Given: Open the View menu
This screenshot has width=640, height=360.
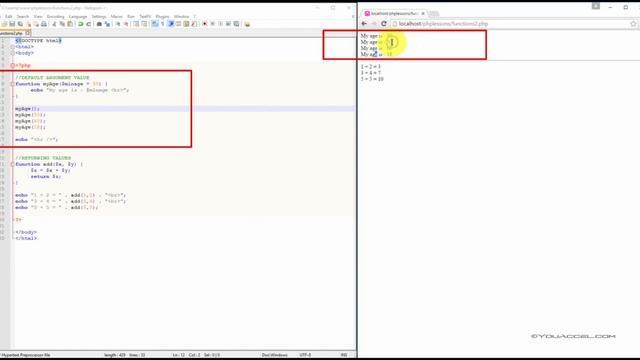Looking at the screenshot, I should (38, 17).
